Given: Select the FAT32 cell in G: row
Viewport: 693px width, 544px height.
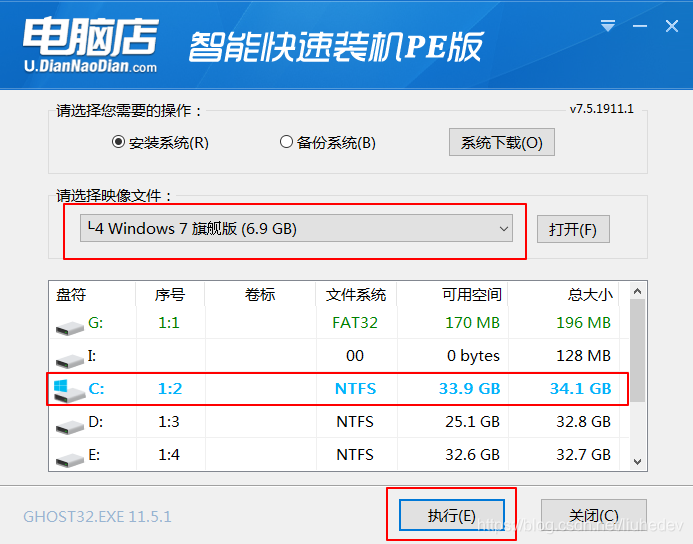Looking at the screenshot, I should coord(355,323).
